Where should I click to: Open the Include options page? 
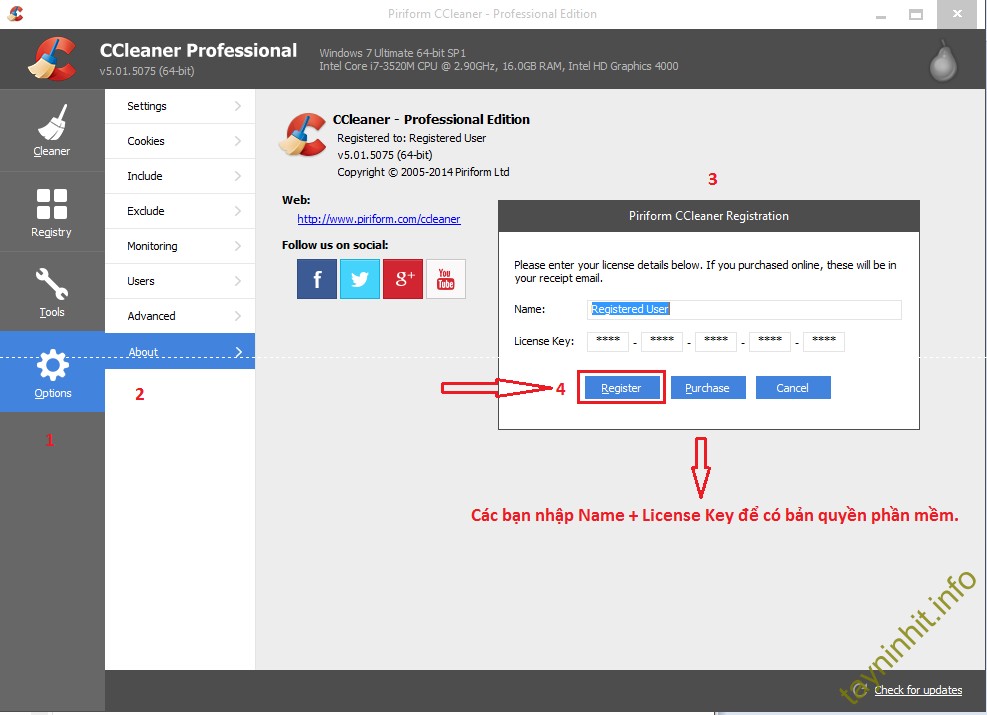pos(145,176)
